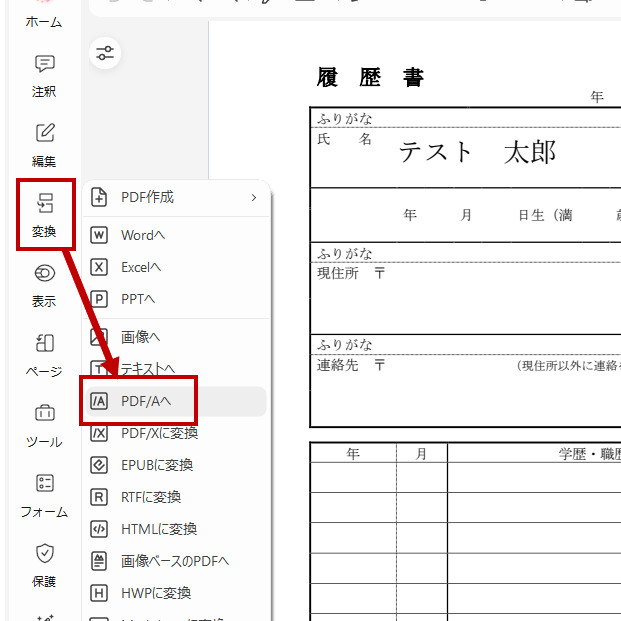Click the name テスト 太郎
Screen dimensions: 621x621
(x=477, y=152)
